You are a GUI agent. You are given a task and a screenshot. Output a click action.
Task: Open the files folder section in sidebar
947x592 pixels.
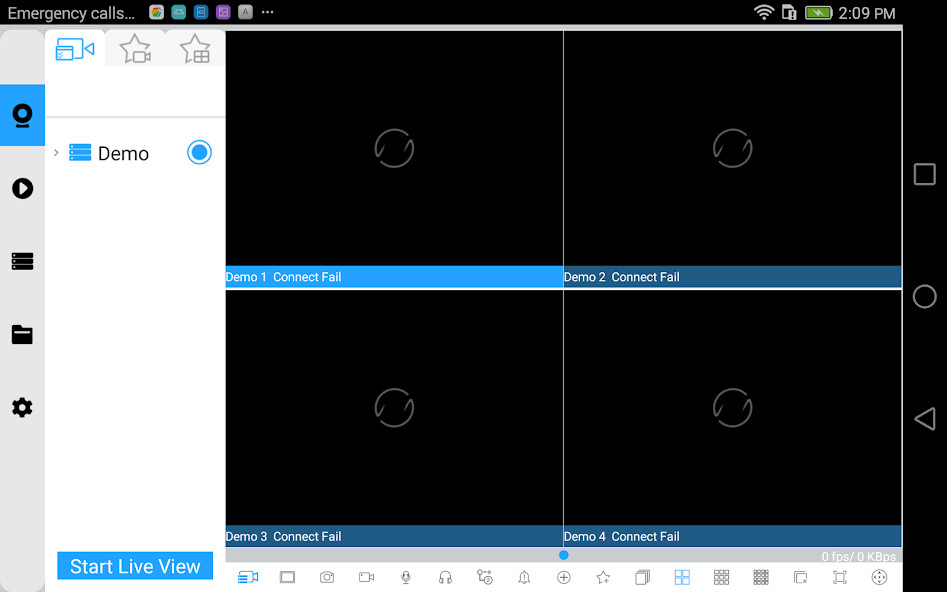click(x=22, y=334)
